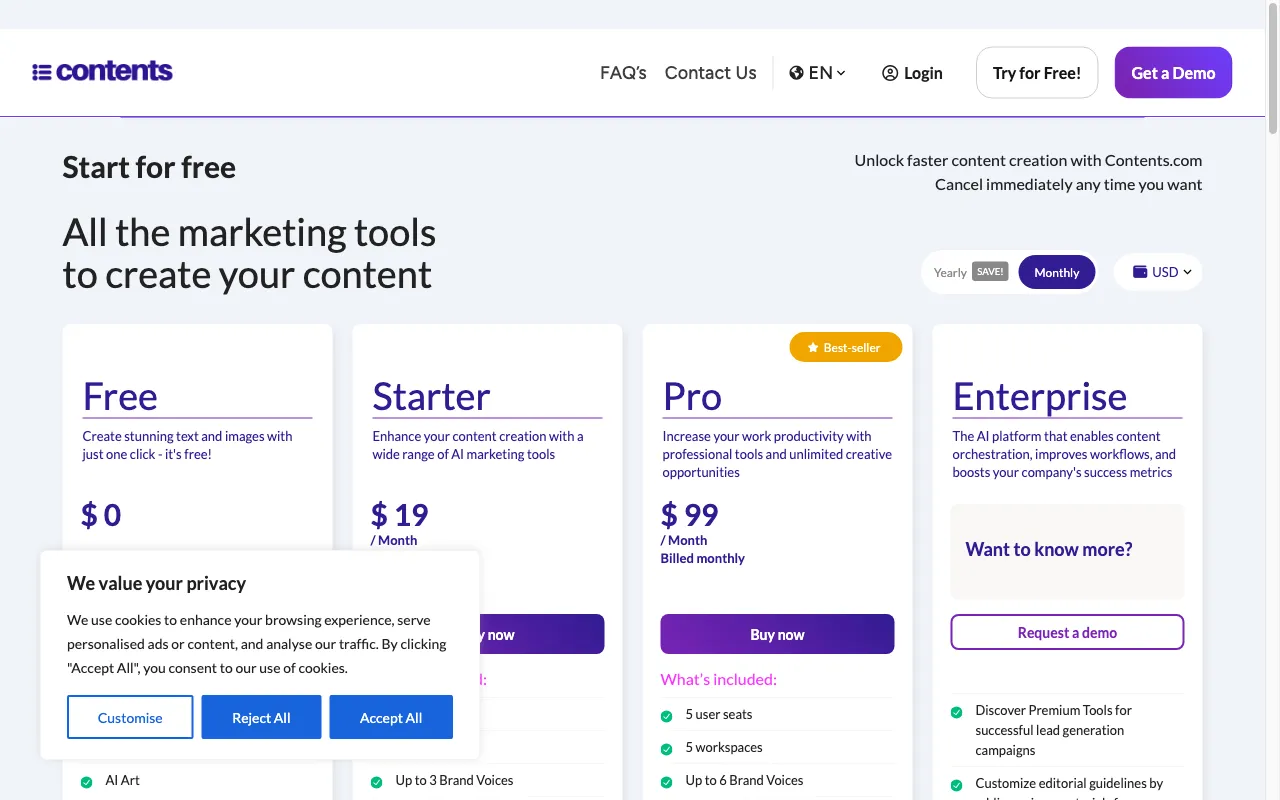Buy the Starter plan now
1280x800 pixels.
(542, 634)
